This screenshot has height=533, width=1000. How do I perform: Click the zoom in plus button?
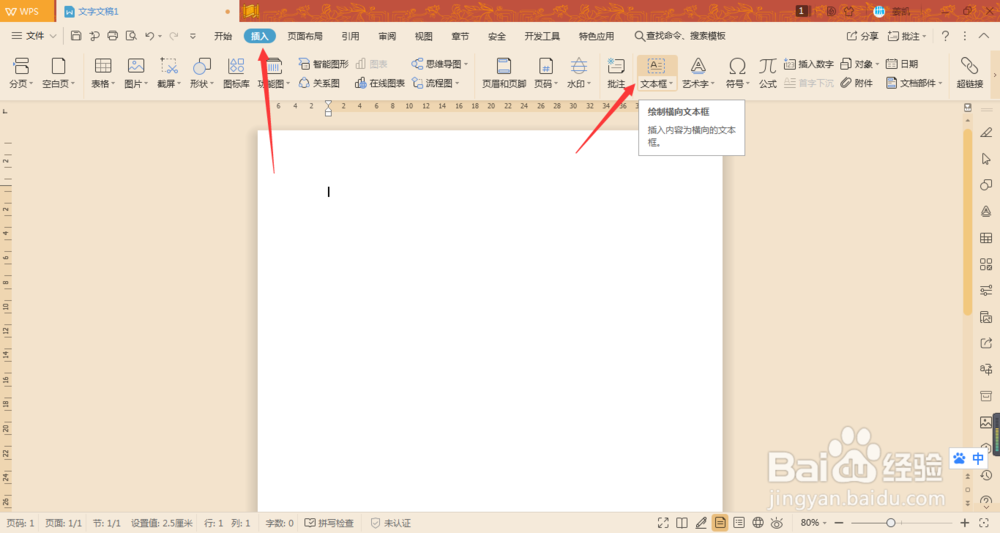(x=964, y=523)
